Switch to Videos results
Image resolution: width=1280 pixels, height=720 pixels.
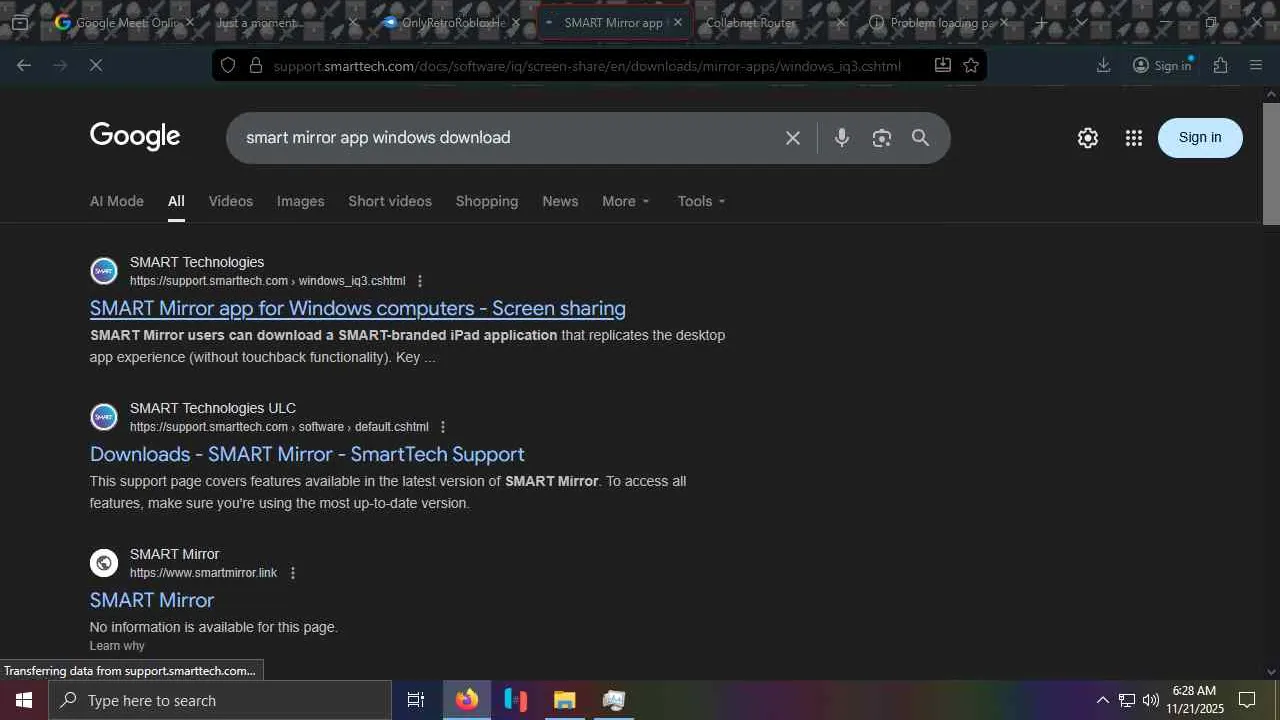tap(231, 201)
